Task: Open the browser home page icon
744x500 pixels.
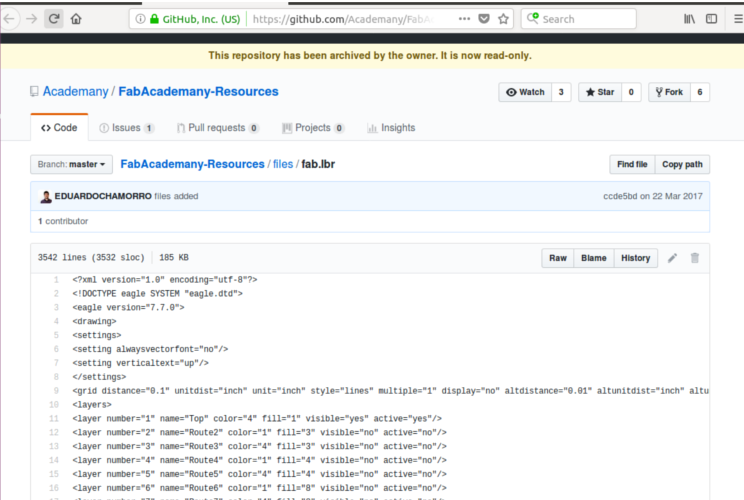Action: (x=76, y=19)
